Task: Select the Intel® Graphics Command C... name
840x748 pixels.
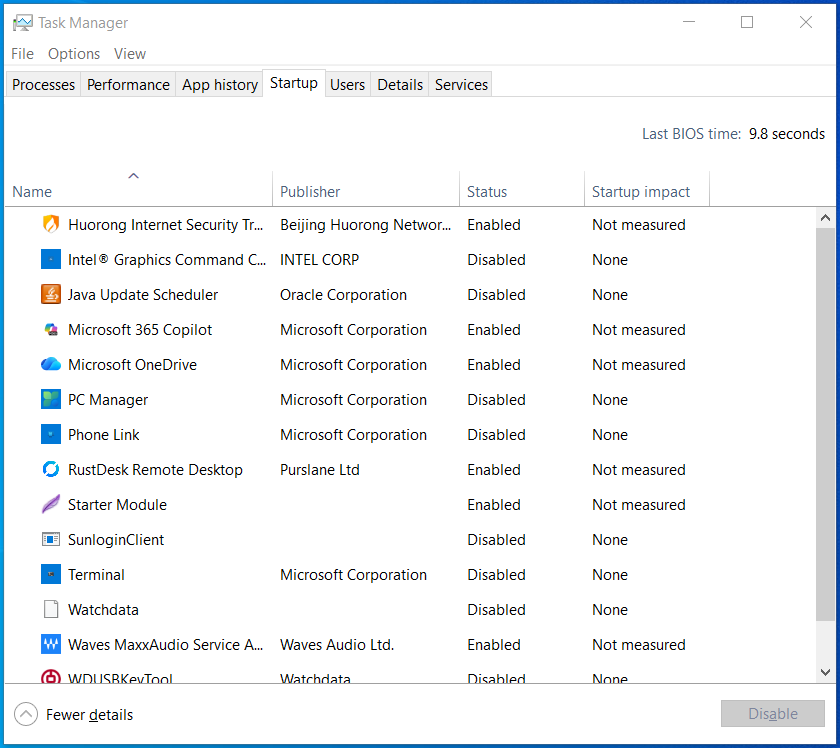Action: 167,259
